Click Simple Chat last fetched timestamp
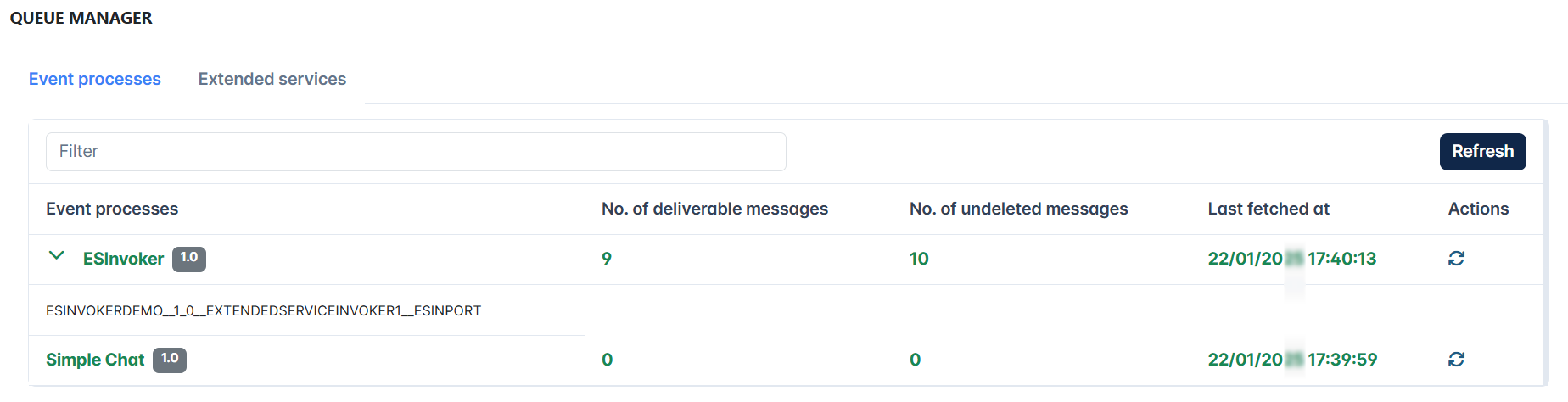 [x=1292, y=360]
